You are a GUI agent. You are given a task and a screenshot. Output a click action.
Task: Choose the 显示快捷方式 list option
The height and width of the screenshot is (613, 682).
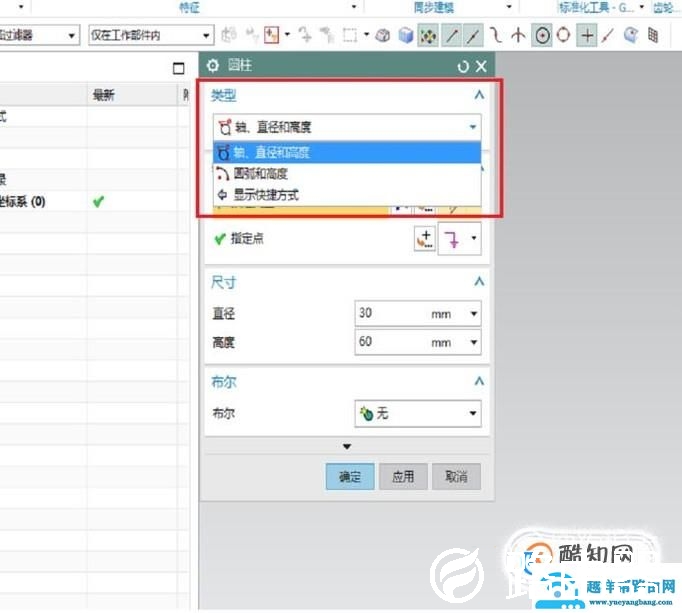point(347,194)
